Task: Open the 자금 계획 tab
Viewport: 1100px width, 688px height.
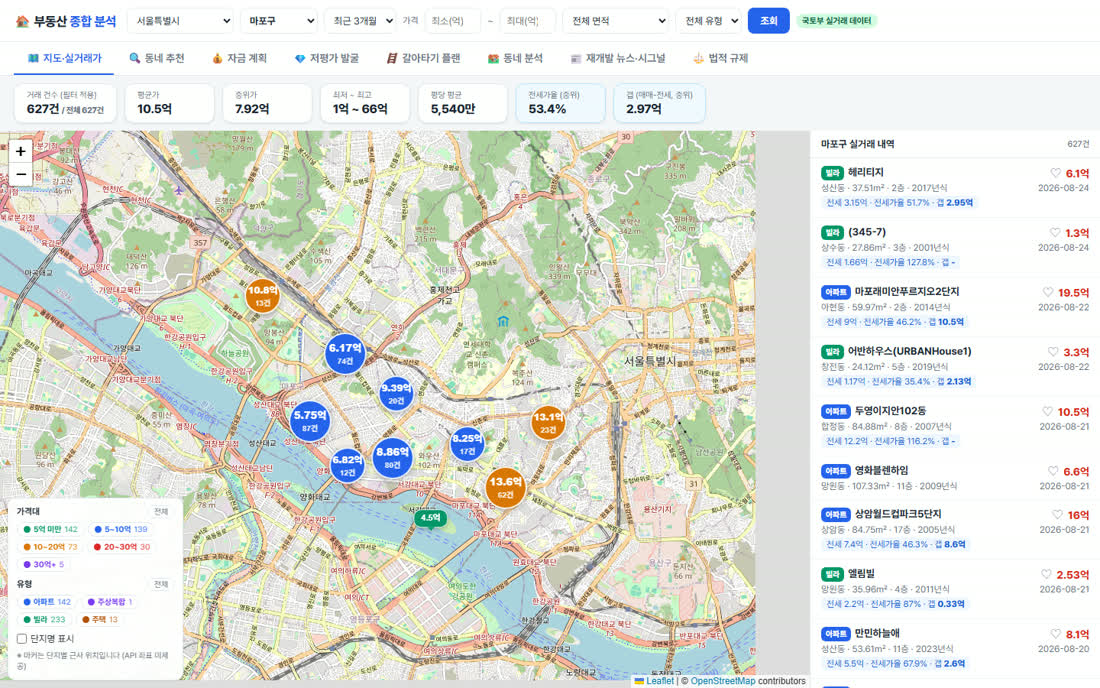Action: pyautogui.click(x=239, y=58)
